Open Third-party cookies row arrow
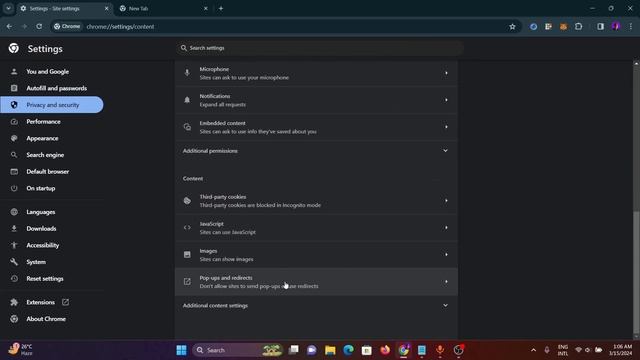Image resolution: width=640 pixels, height=360 pixels. [446, 201]
